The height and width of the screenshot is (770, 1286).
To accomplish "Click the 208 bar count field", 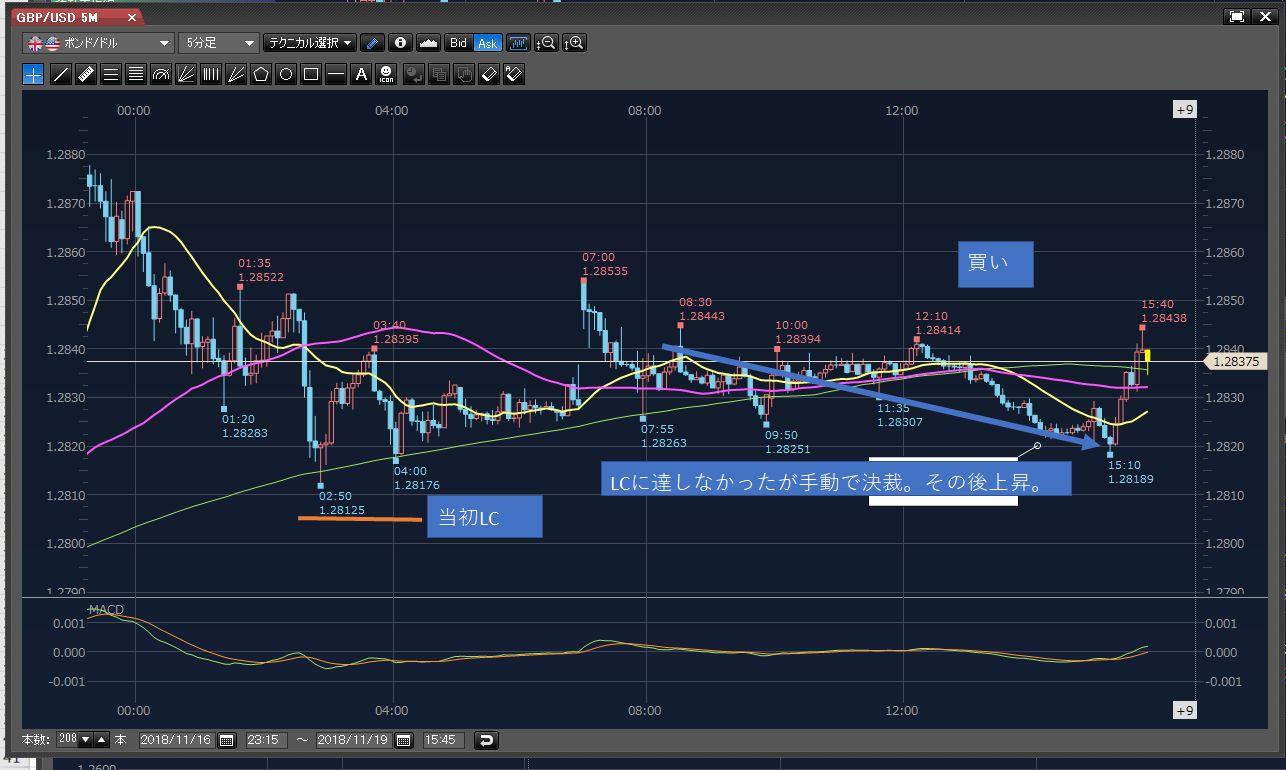I will point(68,740).
